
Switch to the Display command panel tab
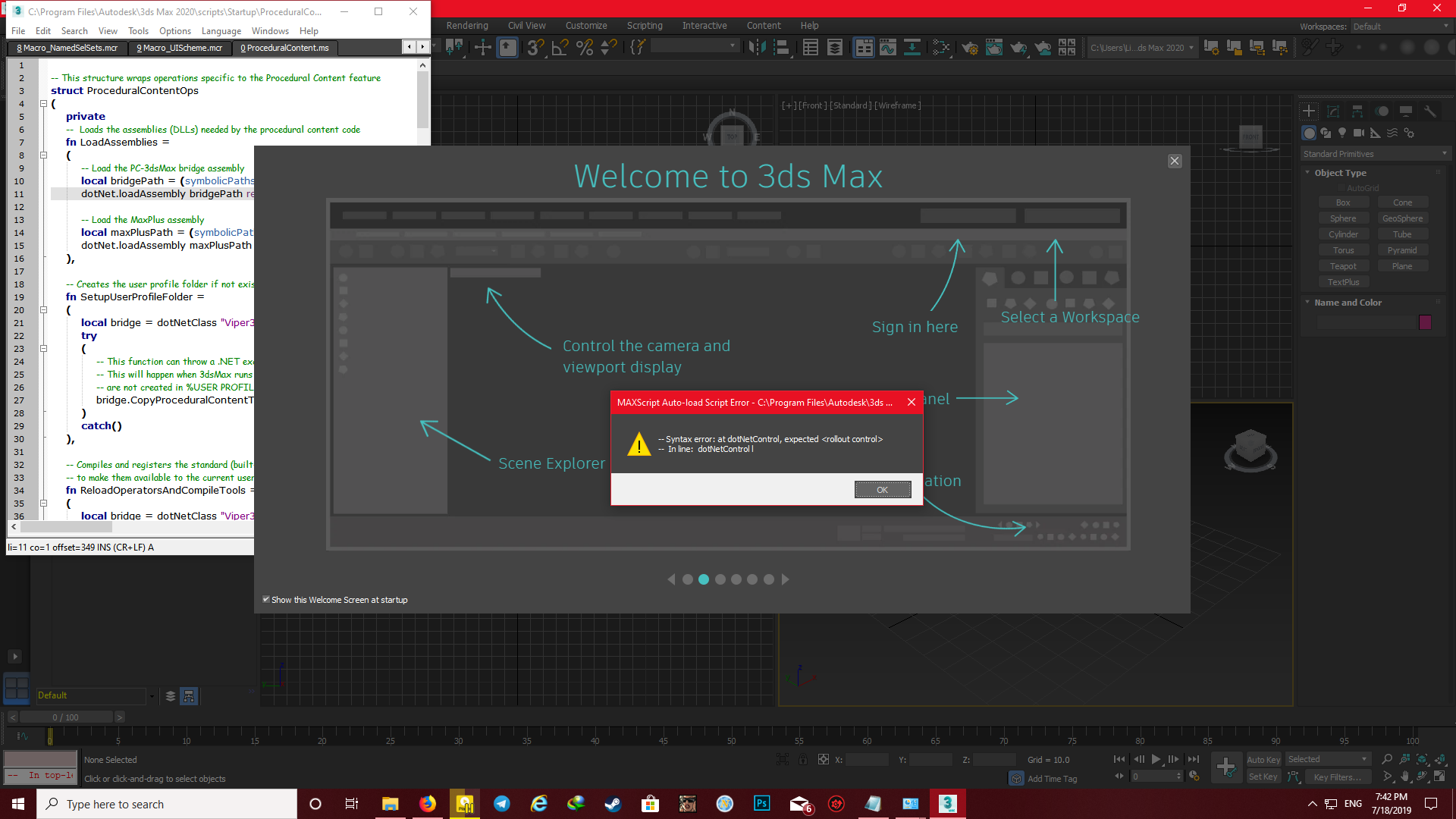pos(1406,111)
